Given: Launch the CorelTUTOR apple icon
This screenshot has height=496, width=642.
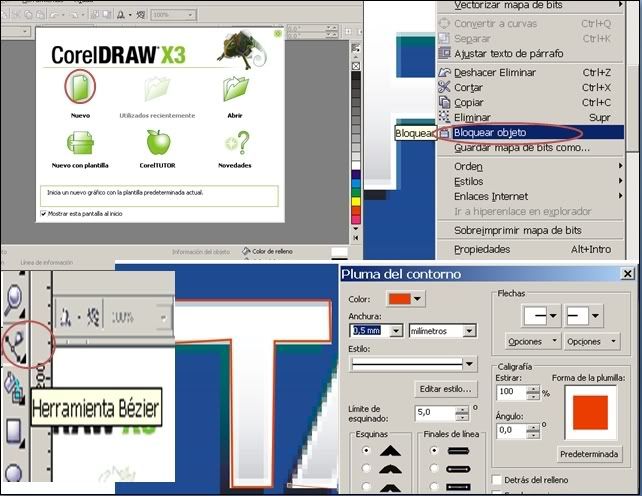Looking at the screenshot, I should [x=158, y=143].
